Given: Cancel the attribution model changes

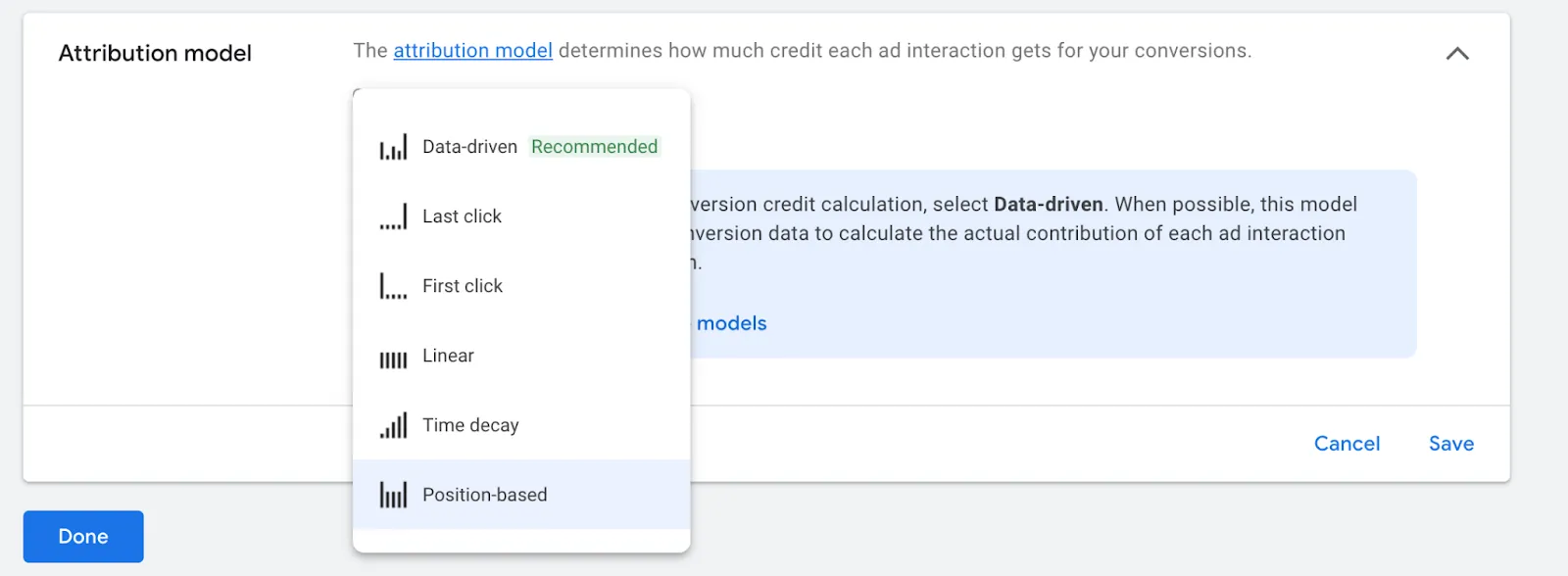Looking at the screenshot, I should [x=1346, y=443].
